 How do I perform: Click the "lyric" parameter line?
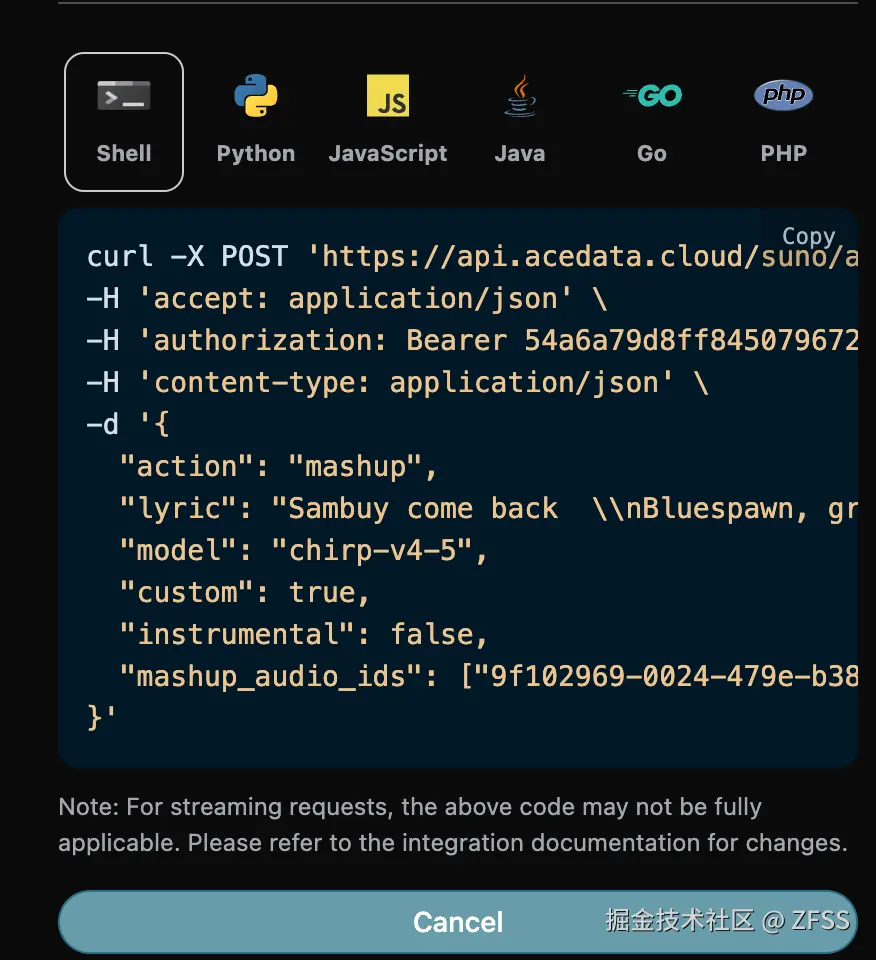489,509
